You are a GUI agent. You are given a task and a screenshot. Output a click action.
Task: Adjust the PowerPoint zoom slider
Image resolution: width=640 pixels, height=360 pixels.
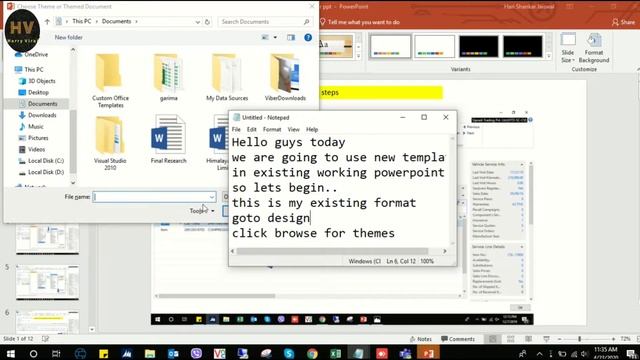point(579,339)
